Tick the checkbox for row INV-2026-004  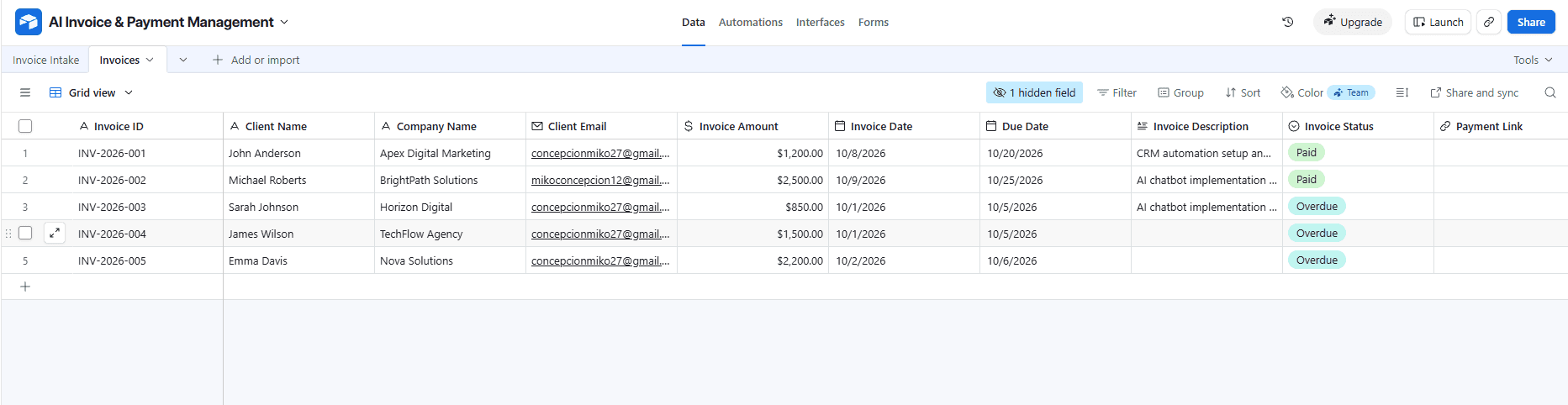25,234
